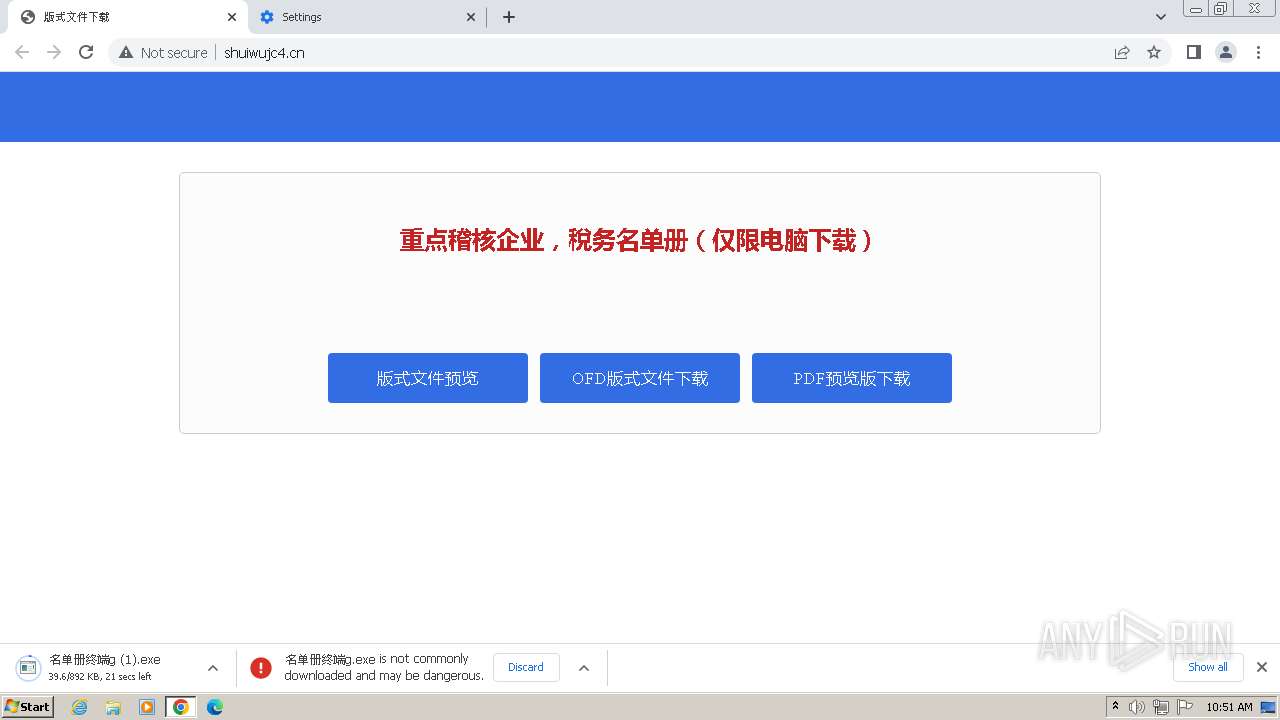Screen dimensions: 1280x720
Task: Go back using the browser back arrow
Action: pyautogui.click(x=22, y=52)
